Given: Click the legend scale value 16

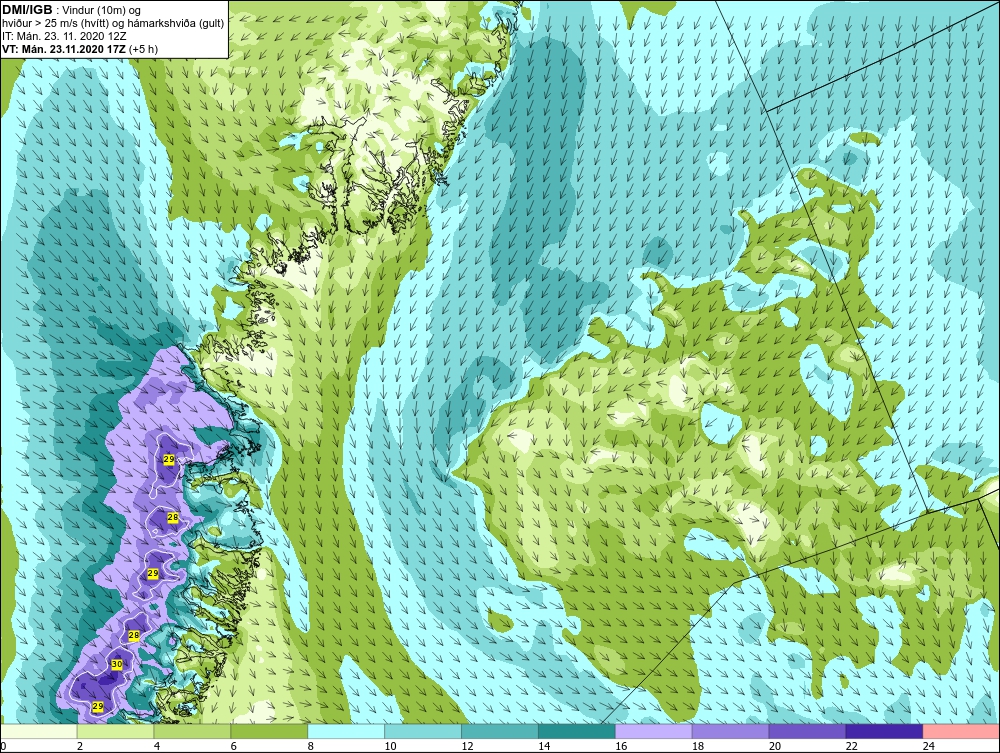Looking at the screenshot, I should [621, 746].
